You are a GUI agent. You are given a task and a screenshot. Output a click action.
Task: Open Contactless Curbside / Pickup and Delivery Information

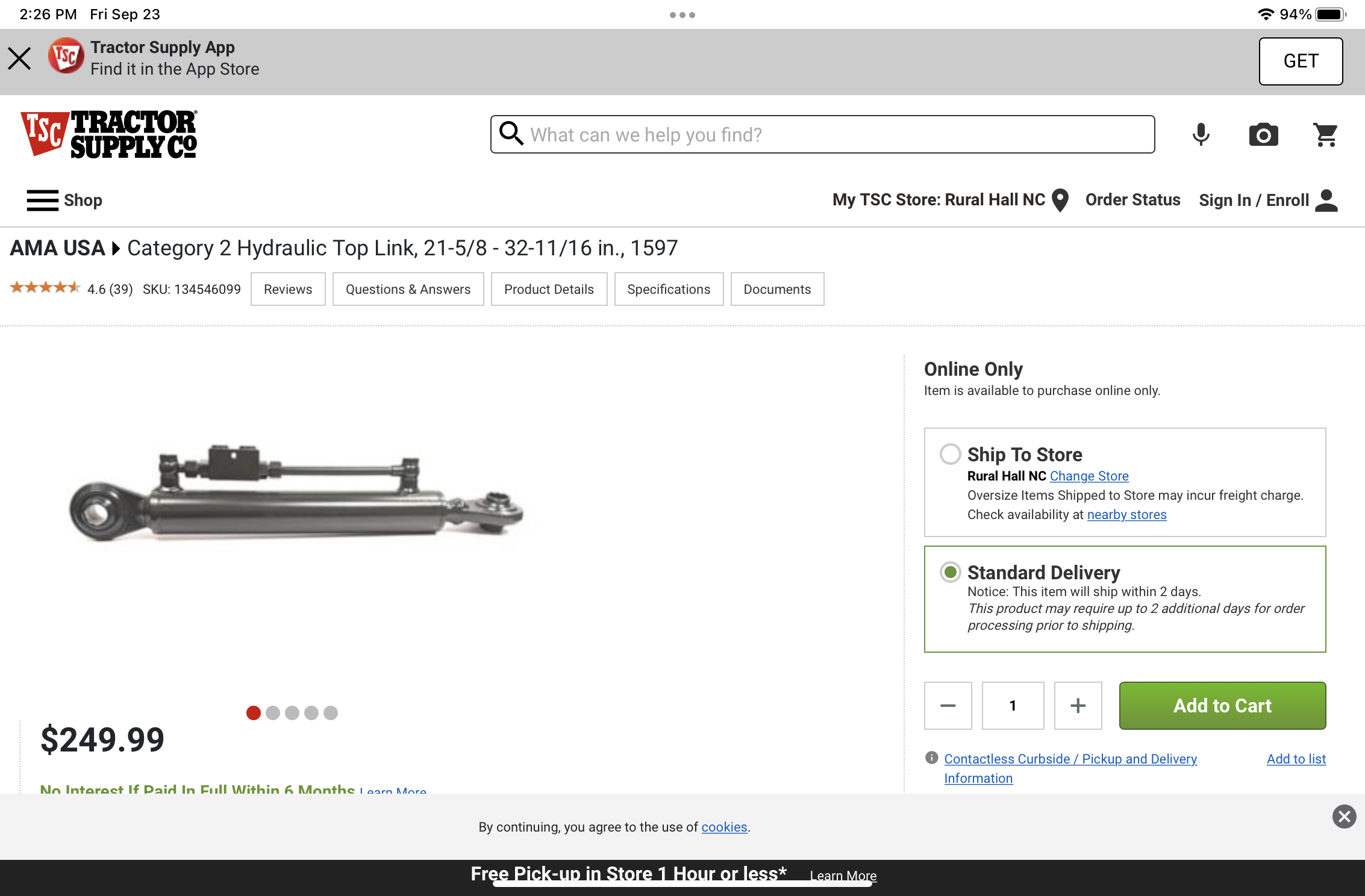point(1070,768)
